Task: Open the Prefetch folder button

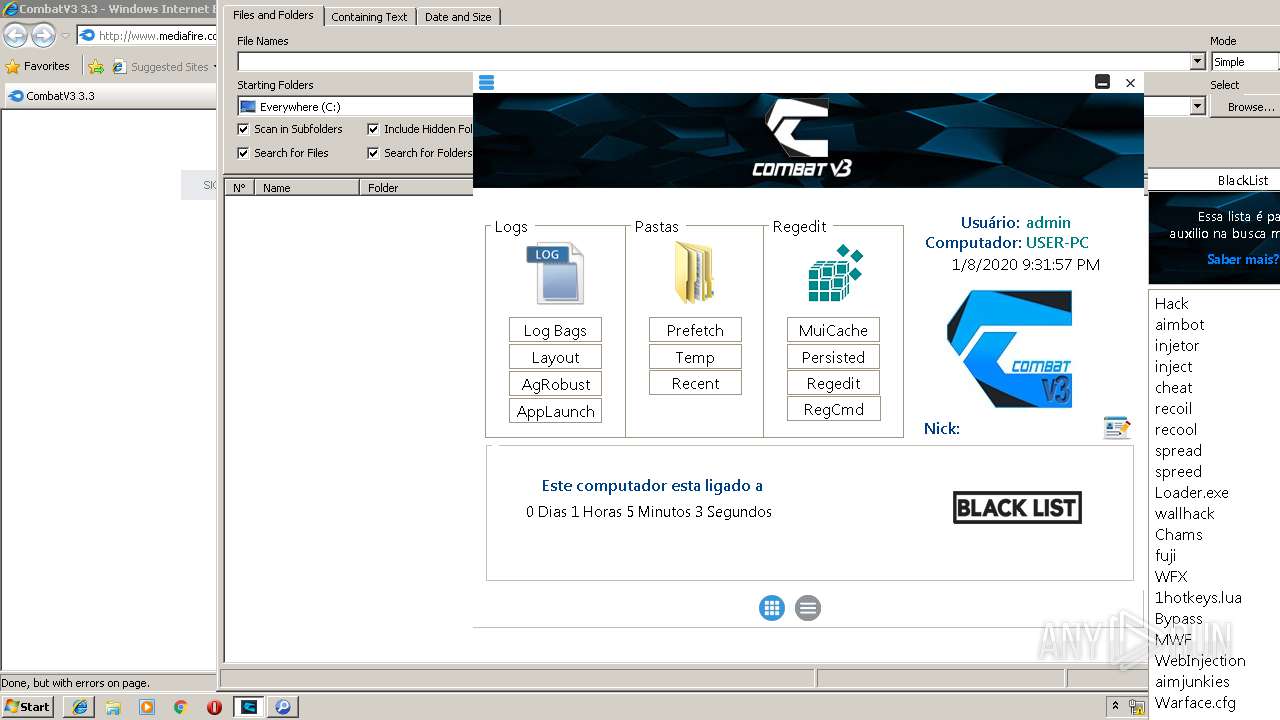Action: [695, 330]
